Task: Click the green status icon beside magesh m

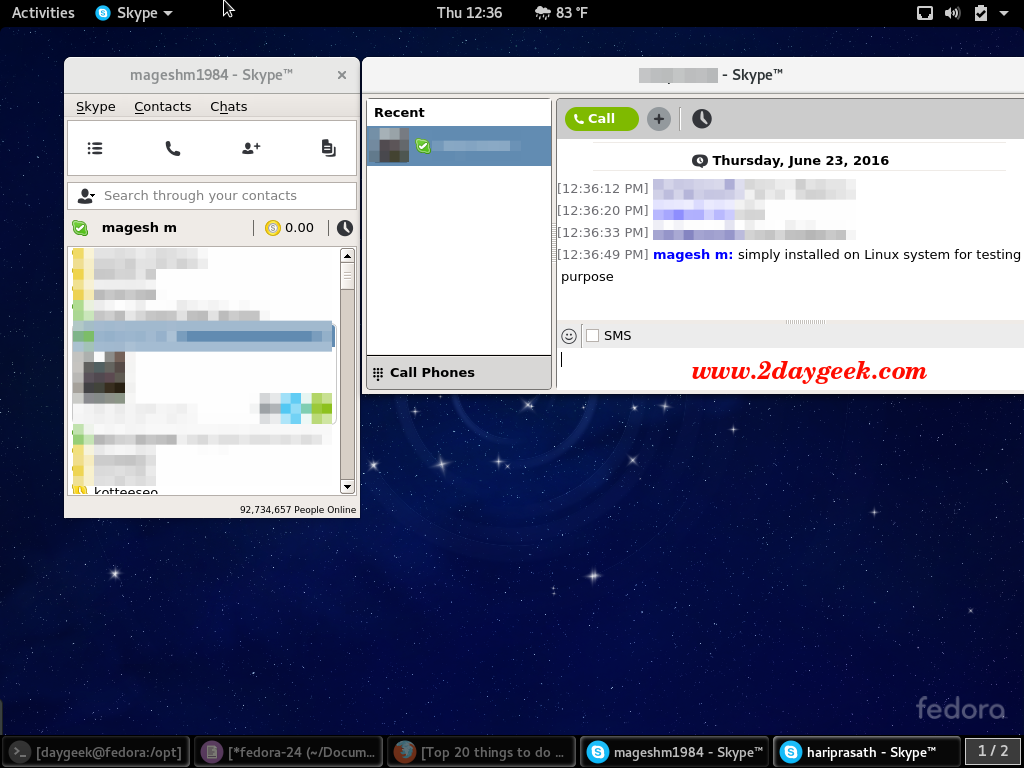Action: (x=80, y=228)
